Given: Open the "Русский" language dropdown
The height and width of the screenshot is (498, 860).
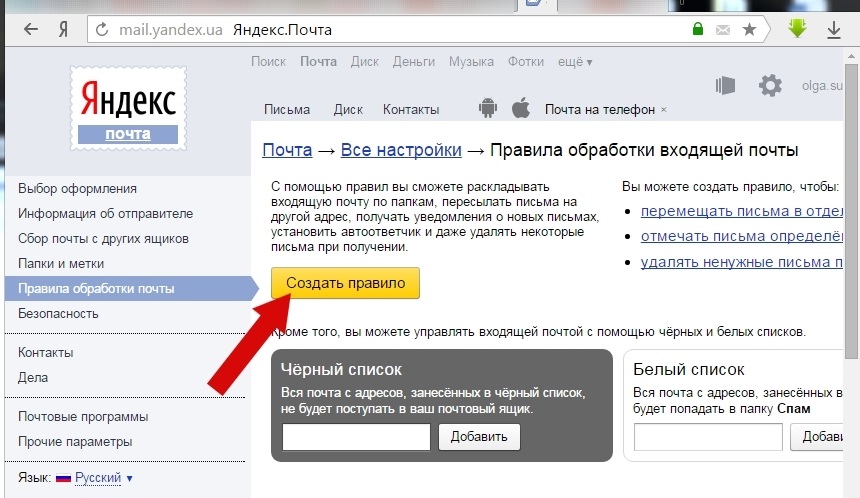Looking at the screenshot, I should pos(104,478).
